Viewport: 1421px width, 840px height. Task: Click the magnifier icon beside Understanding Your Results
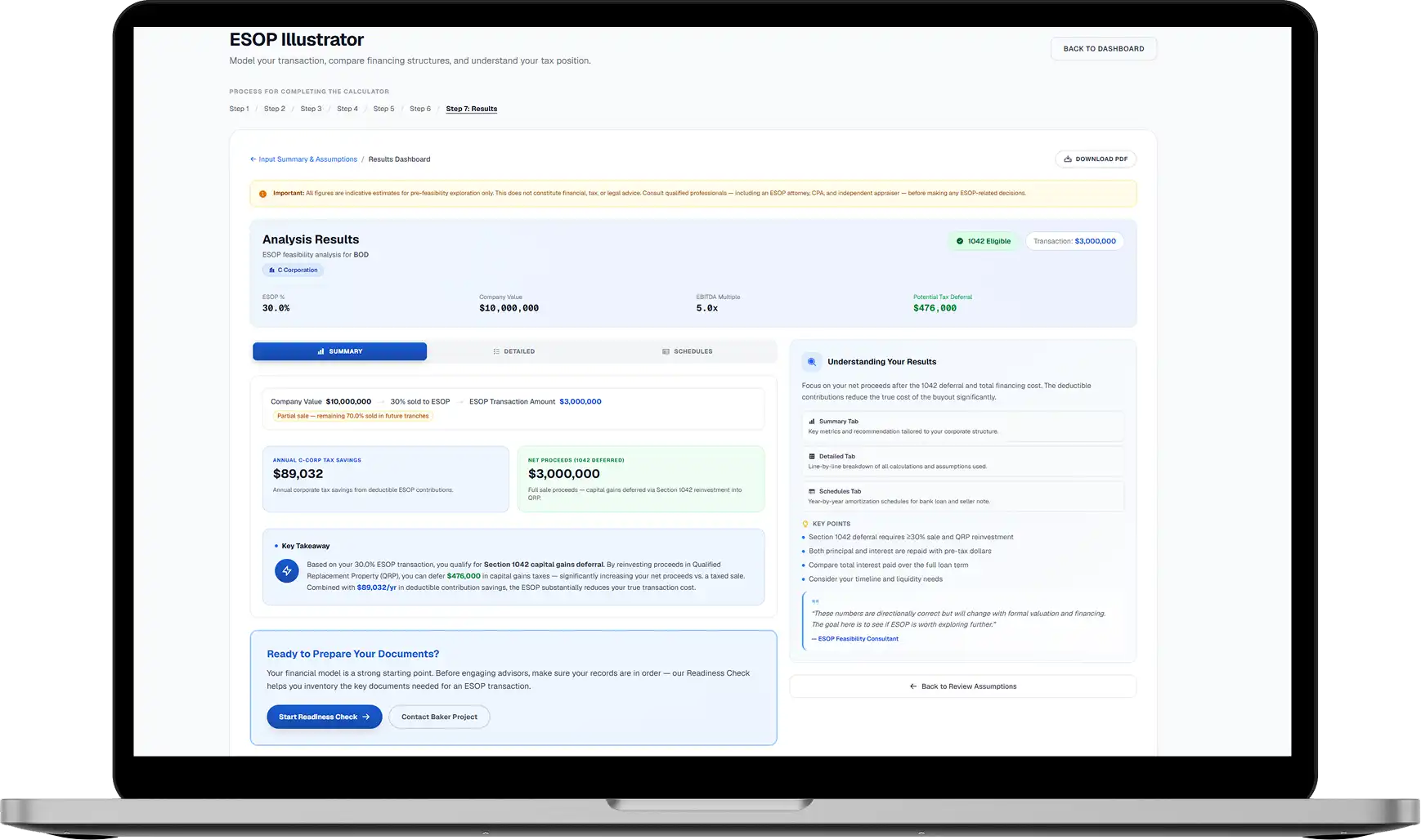coord(811,361)
